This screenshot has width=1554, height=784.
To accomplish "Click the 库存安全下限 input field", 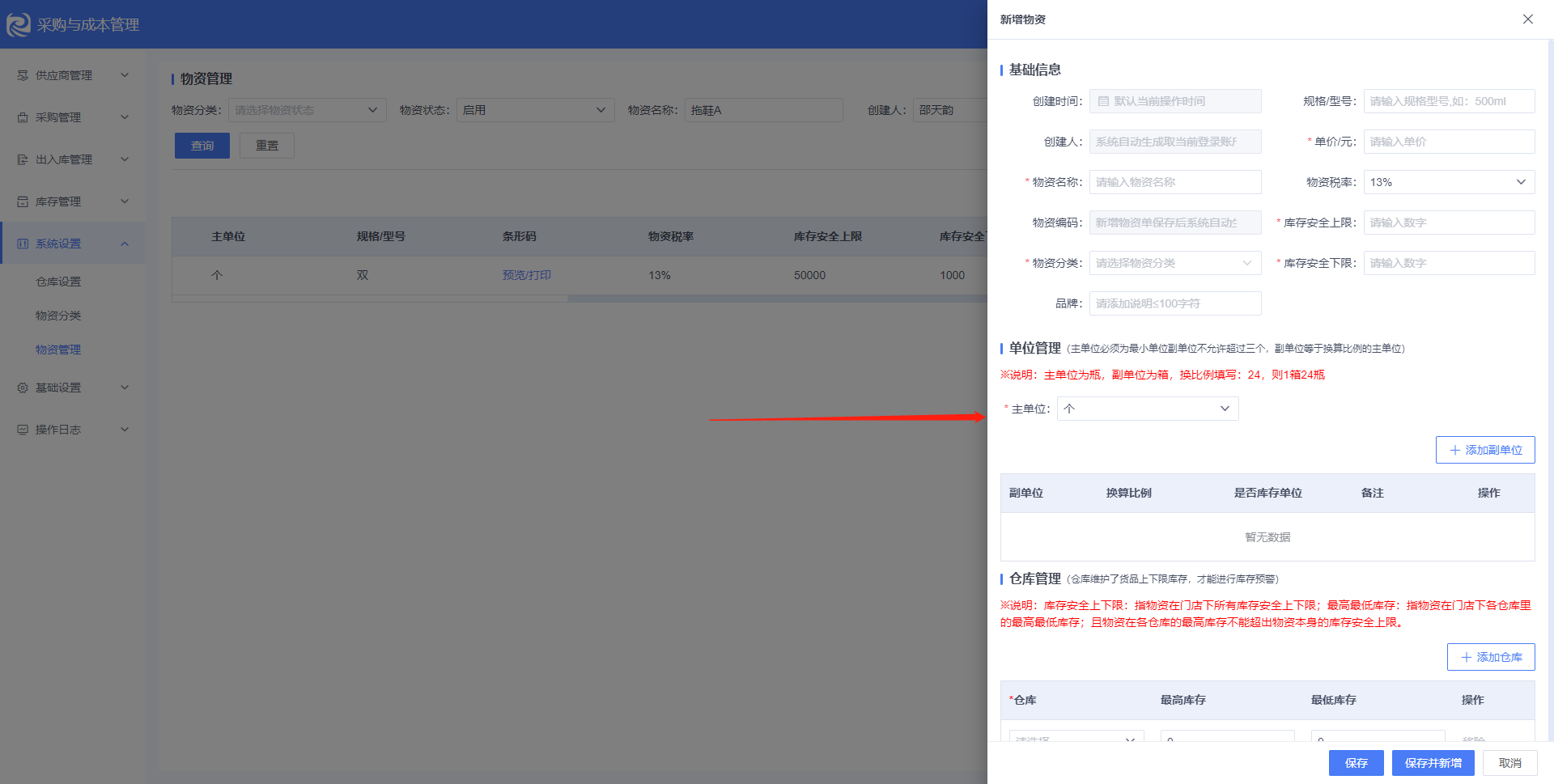I will (1449, 263).
